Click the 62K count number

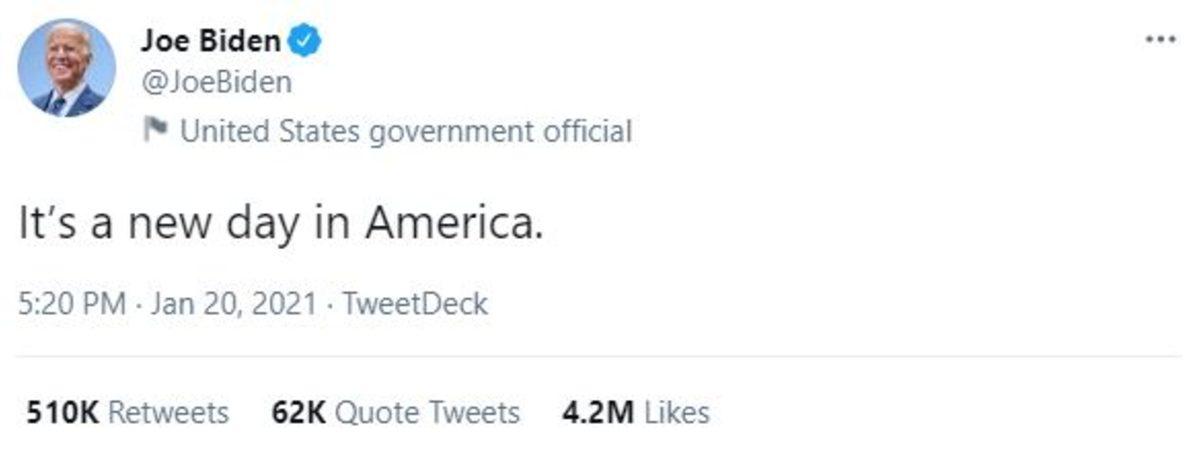(298, 412)
